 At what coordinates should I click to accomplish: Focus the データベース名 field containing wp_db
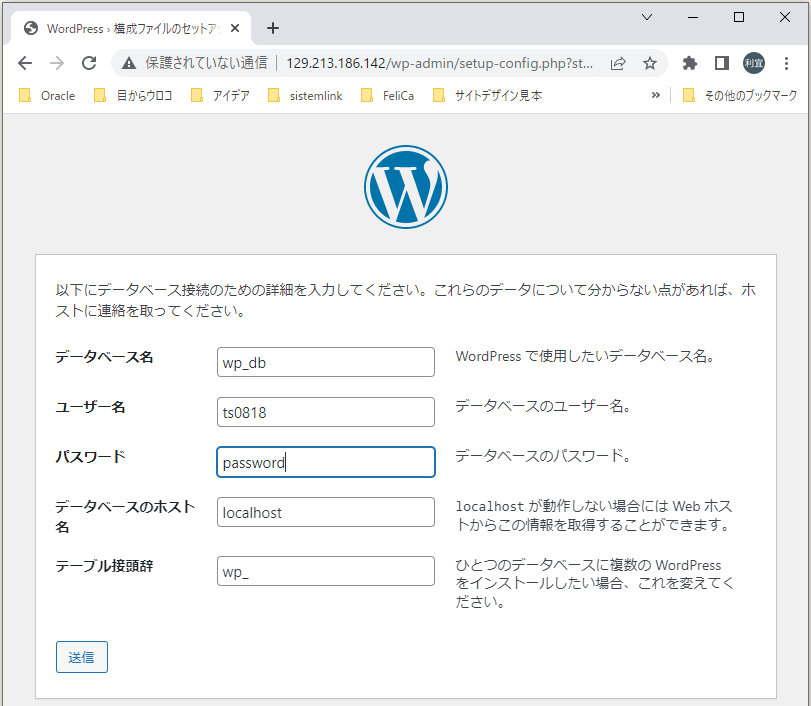point(326,362)
